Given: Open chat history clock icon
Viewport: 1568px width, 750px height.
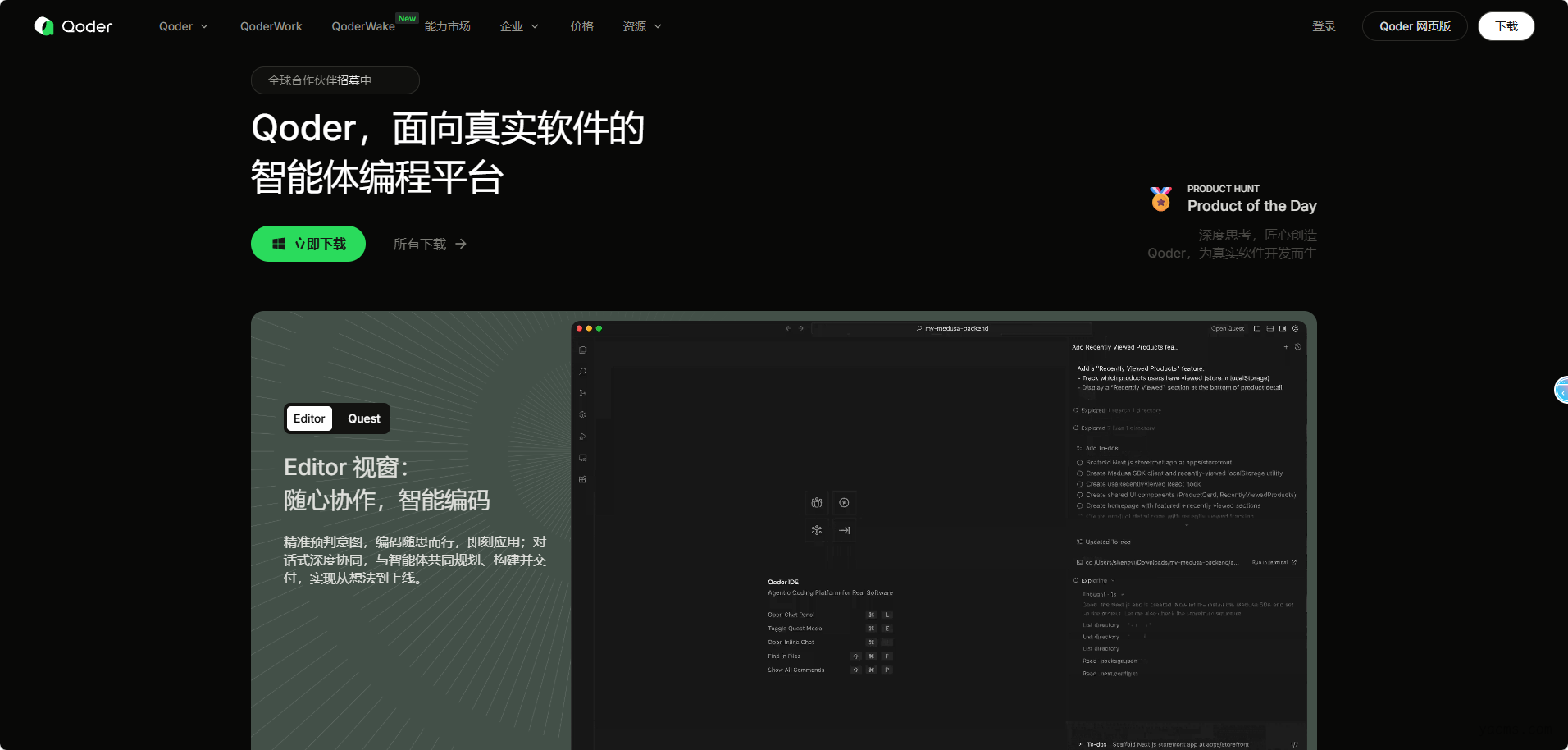Looking at the screenshot, I should coord(1298,347).
